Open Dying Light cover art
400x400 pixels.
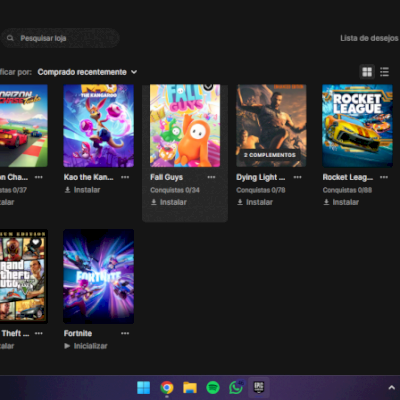click(x=271, y=126)
